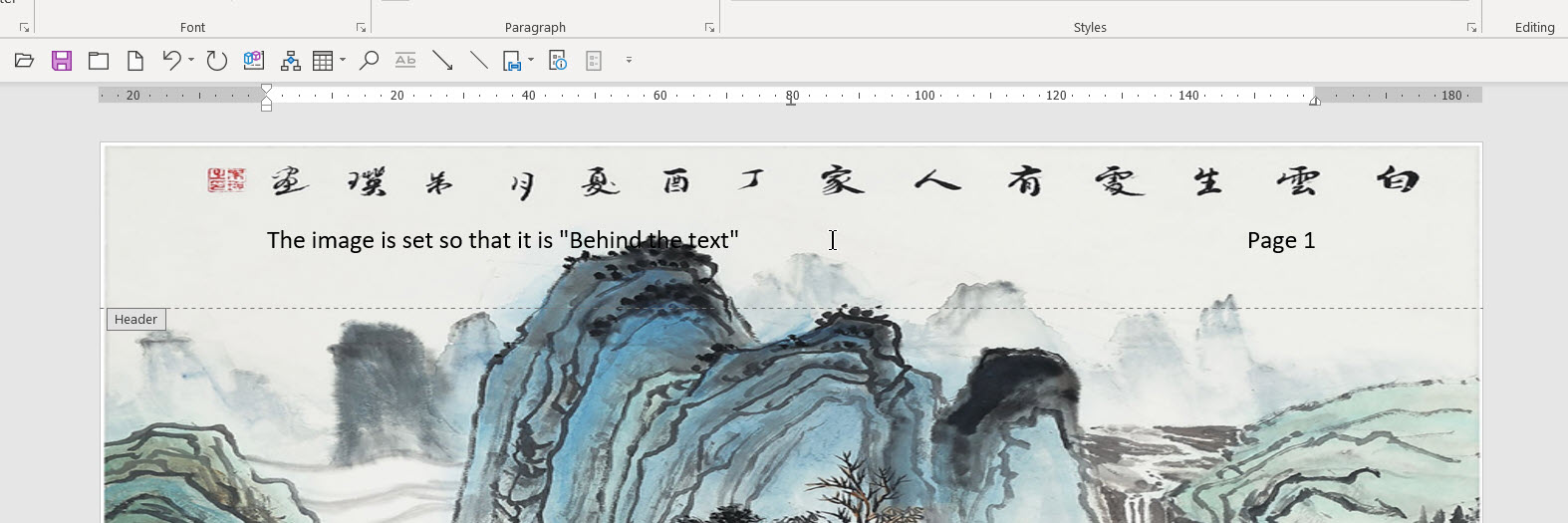This screenshot has height=523, width=1568.
Task: Expand the Insert Table dropdown arrow
Action: pos(343,61)
